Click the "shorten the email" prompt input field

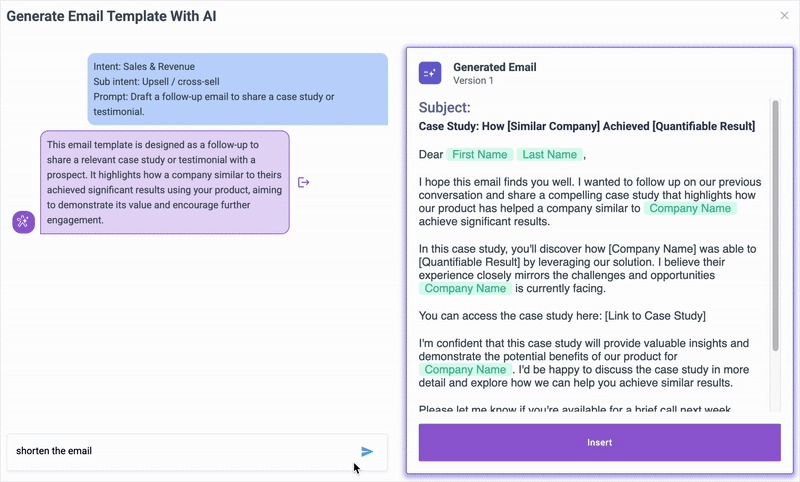pos(180,451)
